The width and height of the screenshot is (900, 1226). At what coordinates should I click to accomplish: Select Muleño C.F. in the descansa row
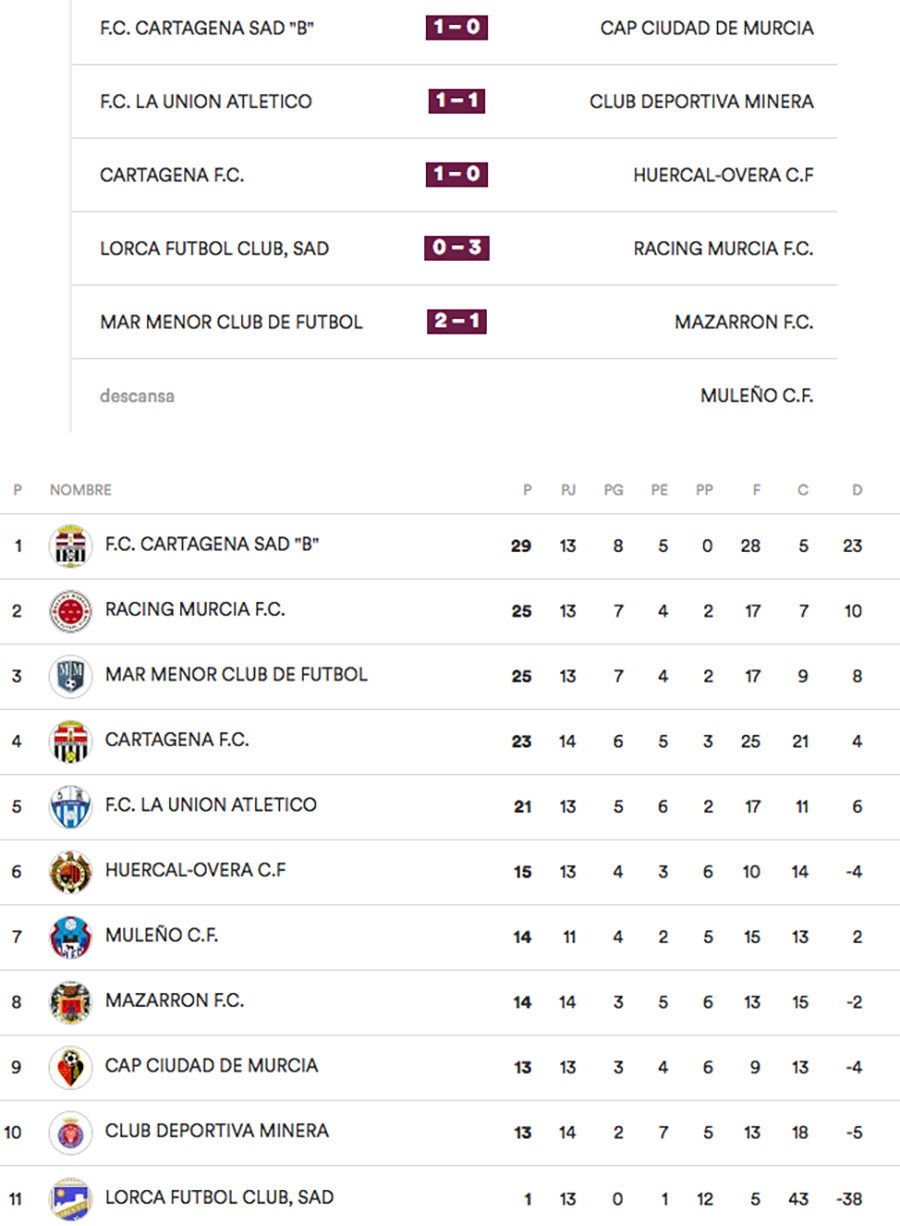pos(756,396)
